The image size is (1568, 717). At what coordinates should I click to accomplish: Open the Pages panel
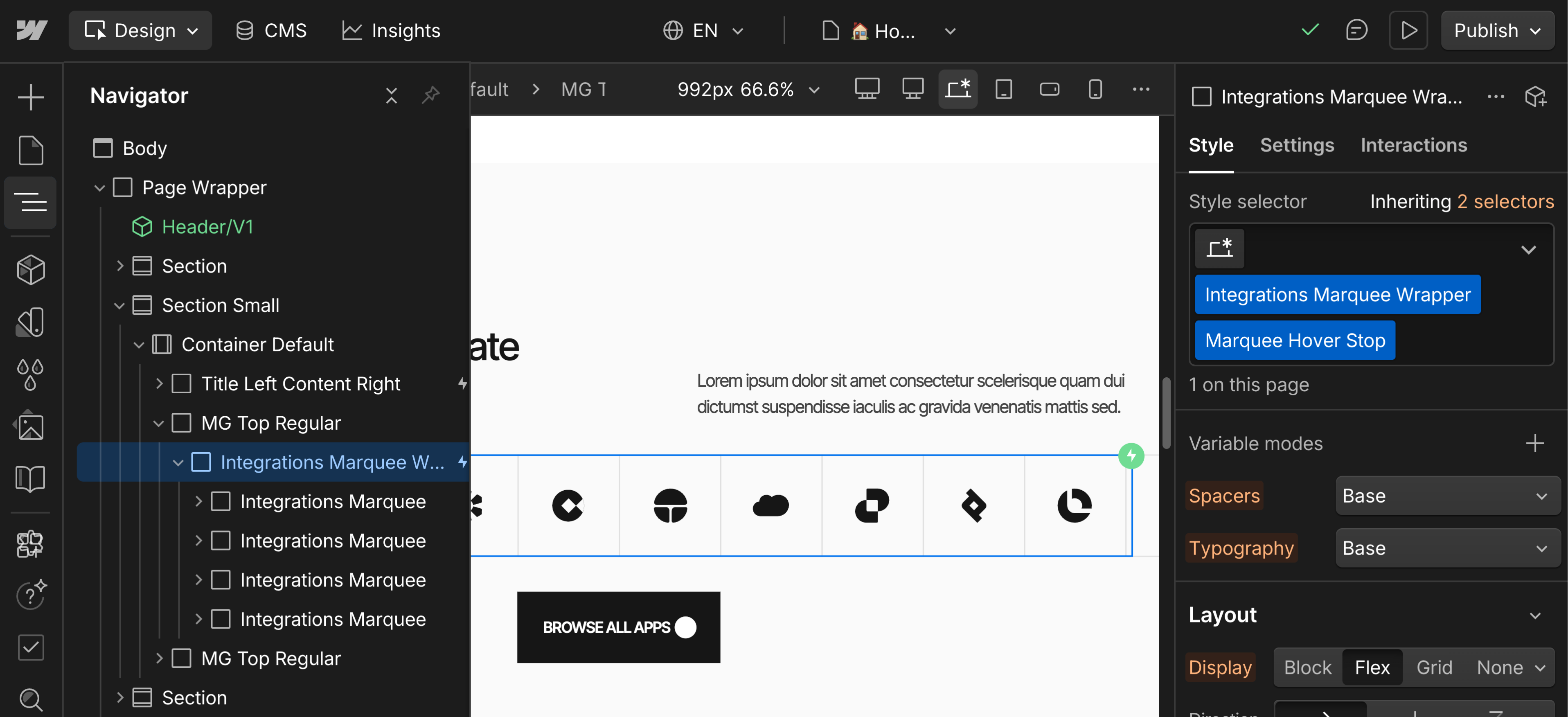(x=30, y=150)
